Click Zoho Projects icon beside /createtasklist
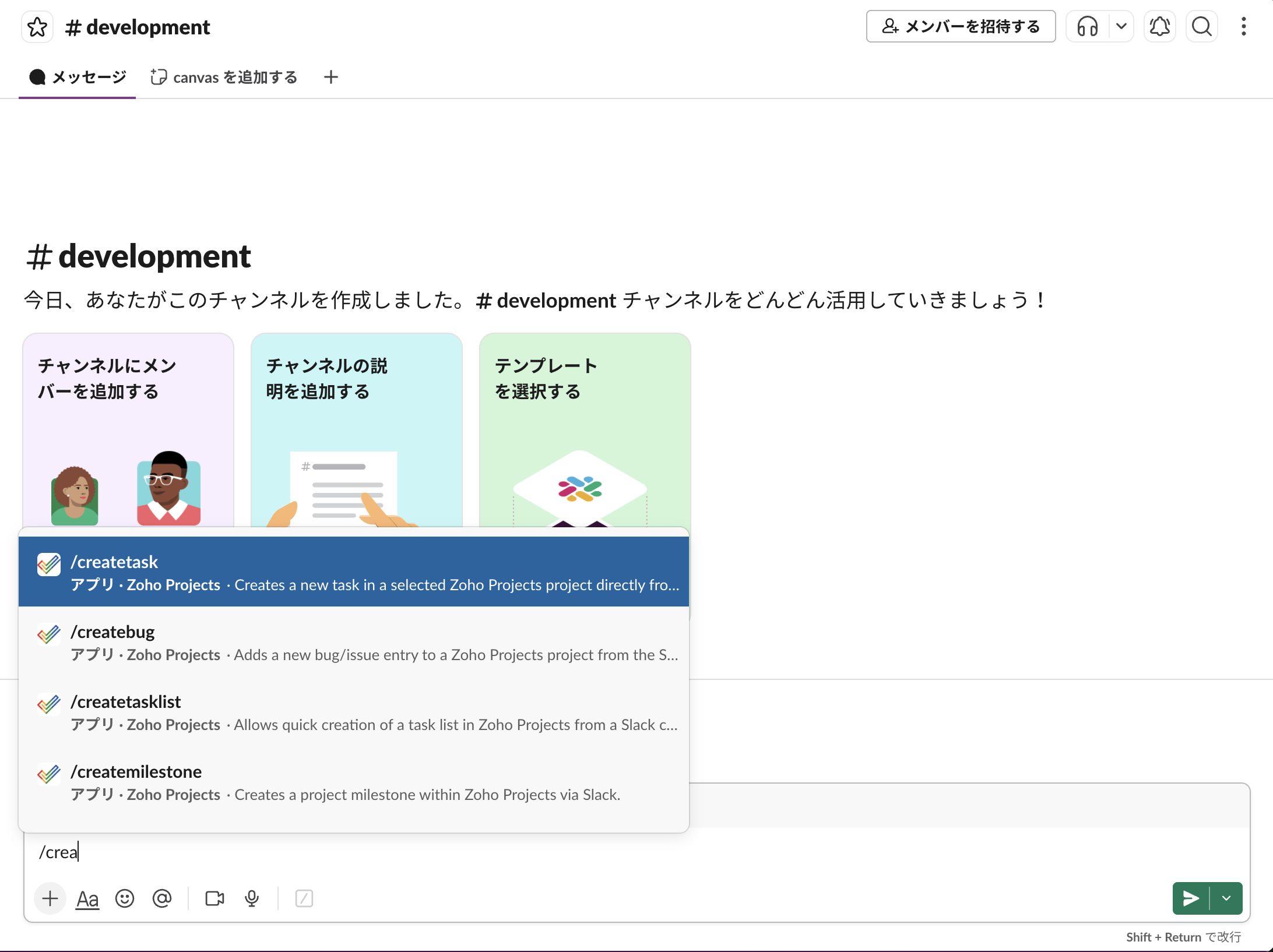Viewport: 1273px width, 952px height. click(49, 704)
